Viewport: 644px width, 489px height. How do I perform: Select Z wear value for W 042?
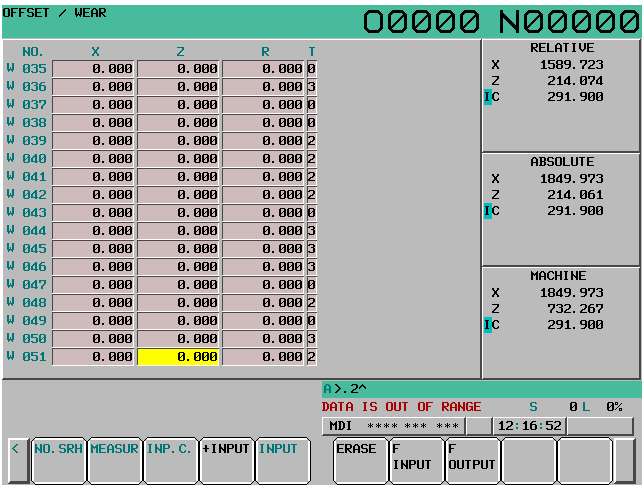[x=178, y=195]
